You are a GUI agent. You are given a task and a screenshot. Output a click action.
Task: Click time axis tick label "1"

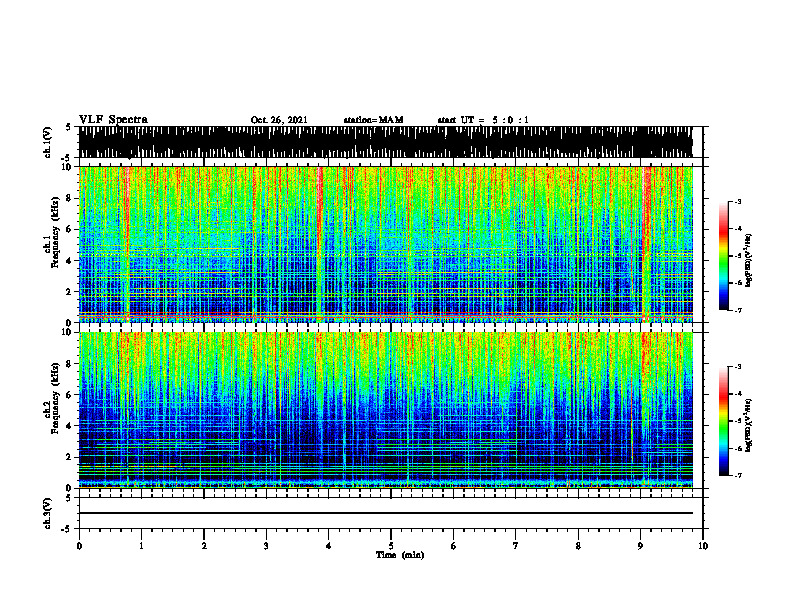[x=141, y=546]
